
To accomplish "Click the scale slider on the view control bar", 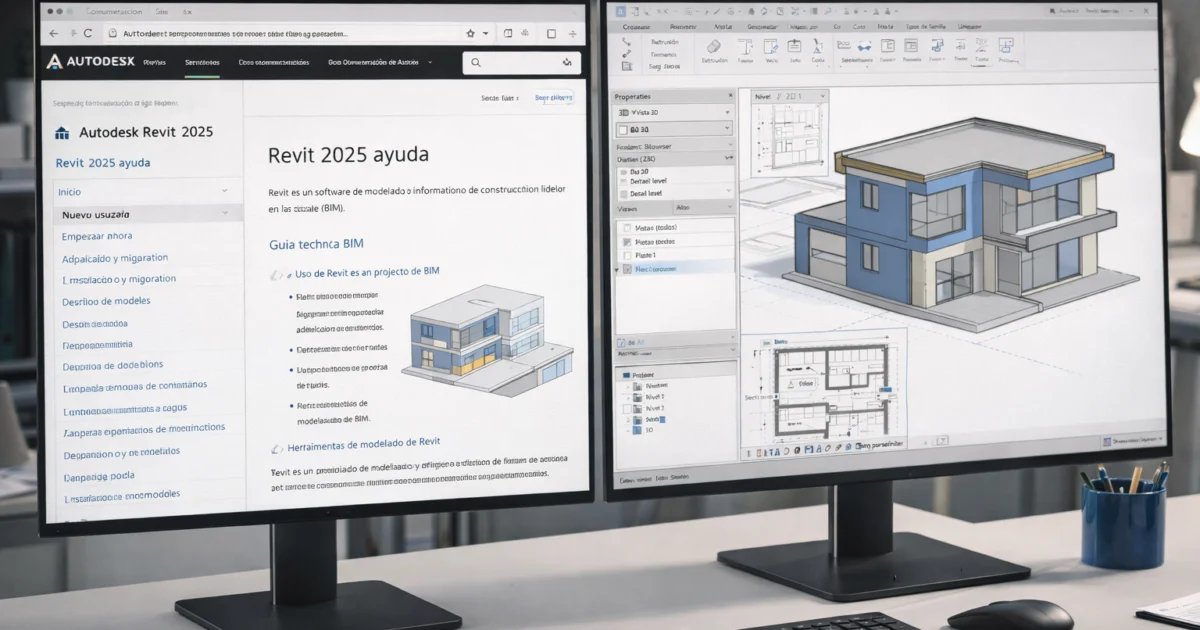I will (750, 451).
